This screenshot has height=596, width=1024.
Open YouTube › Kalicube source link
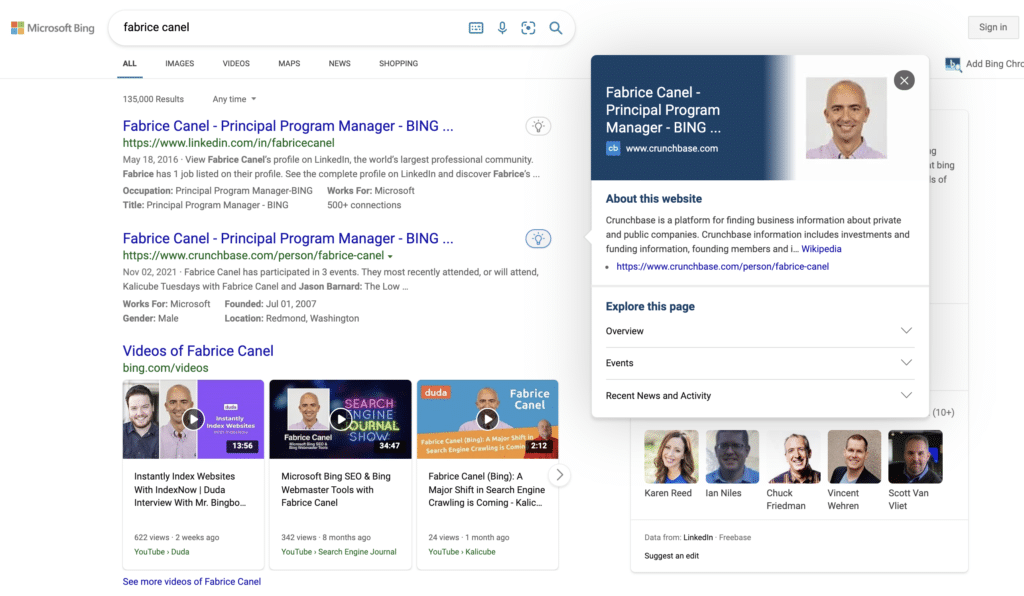point(462,552)
